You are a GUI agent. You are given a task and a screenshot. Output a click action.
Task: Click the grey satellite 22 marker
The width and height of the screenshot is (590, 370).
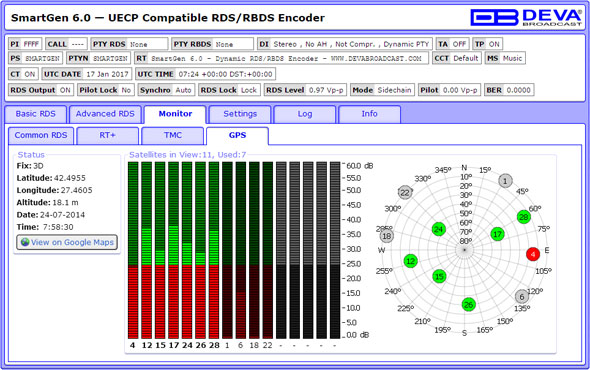tap(405, 193)
